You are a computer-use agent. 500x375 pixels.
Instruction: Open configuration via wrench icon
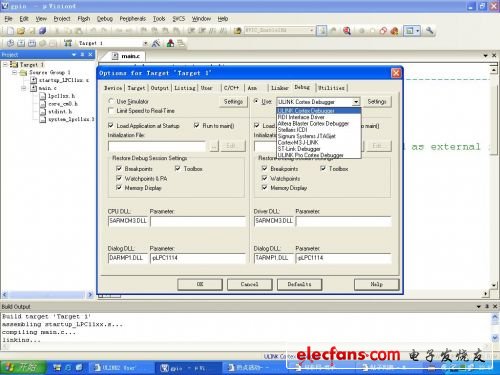[x=430, y=31]
